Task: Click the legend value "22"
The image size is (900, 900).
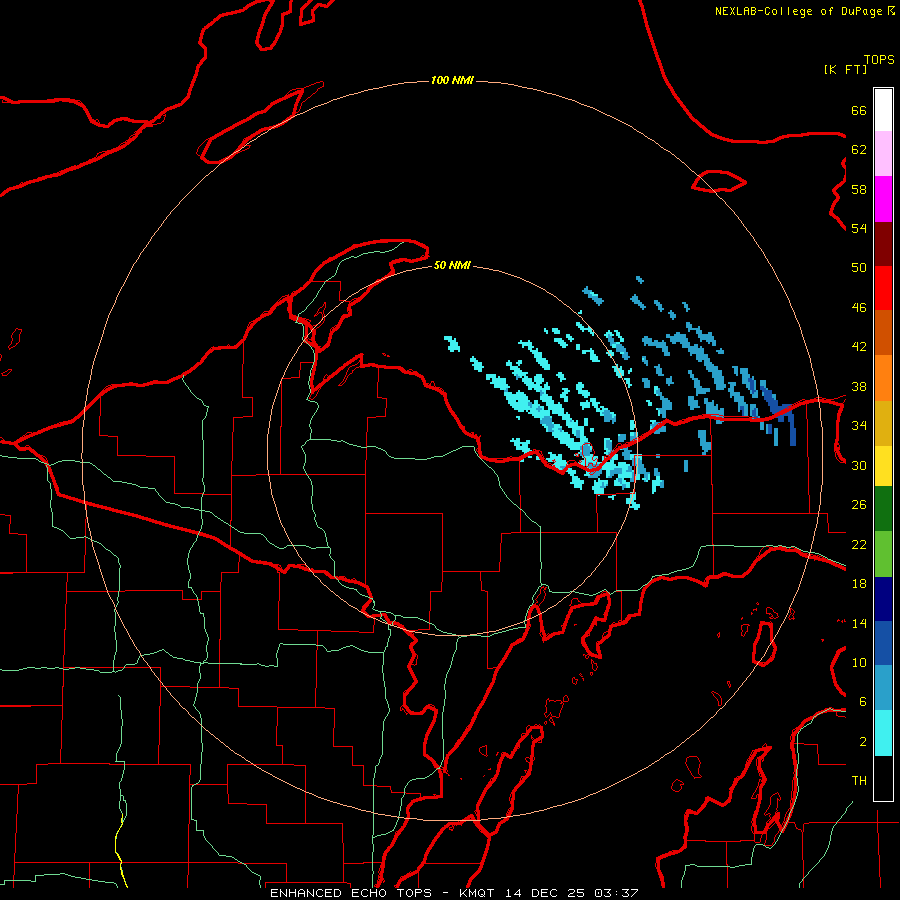Action: [859, 544]
